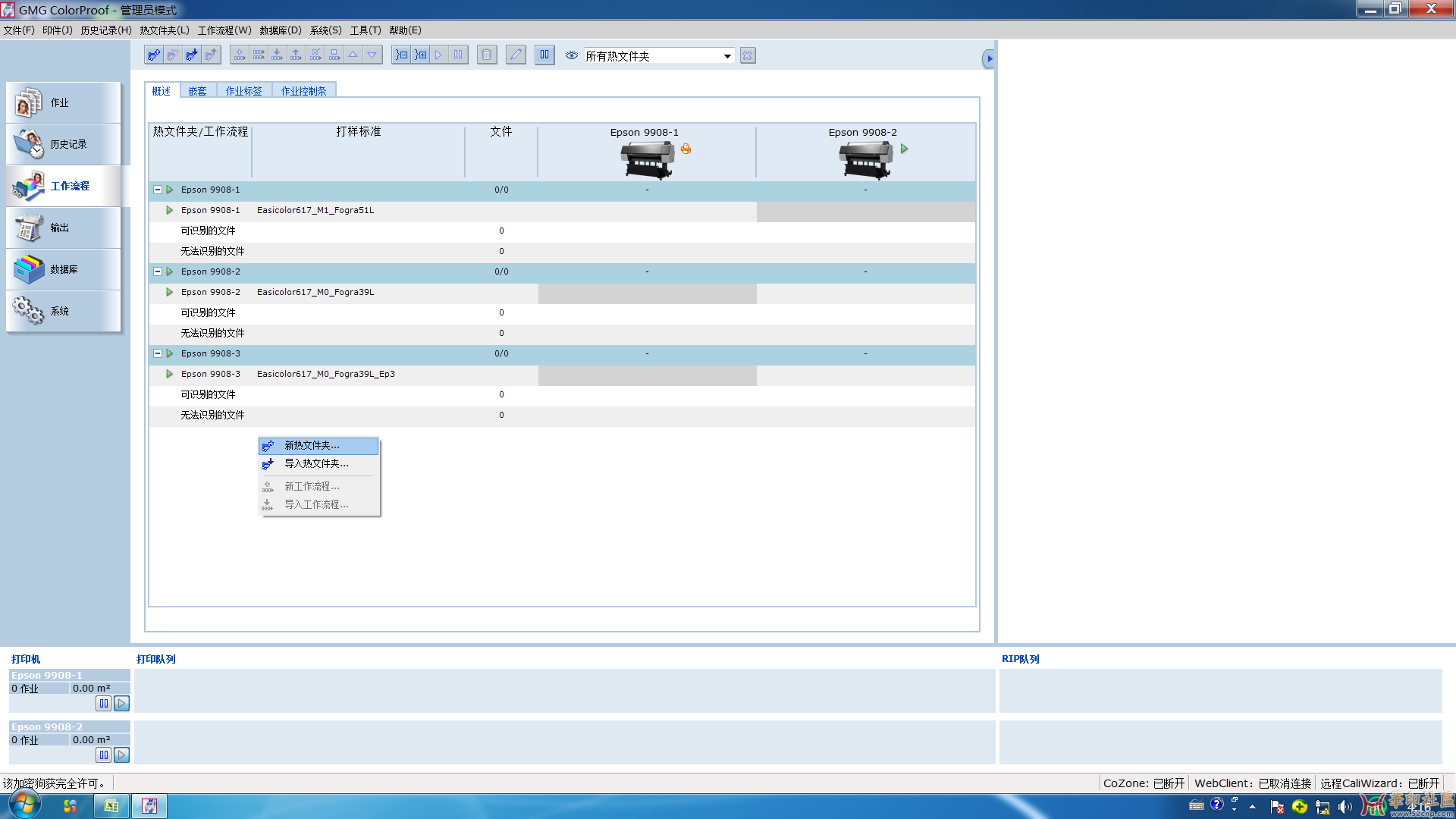Toggle play state of Epson 9908-3 group
This screenshot has height=819, width=1456.
click(x=170, y=353)
